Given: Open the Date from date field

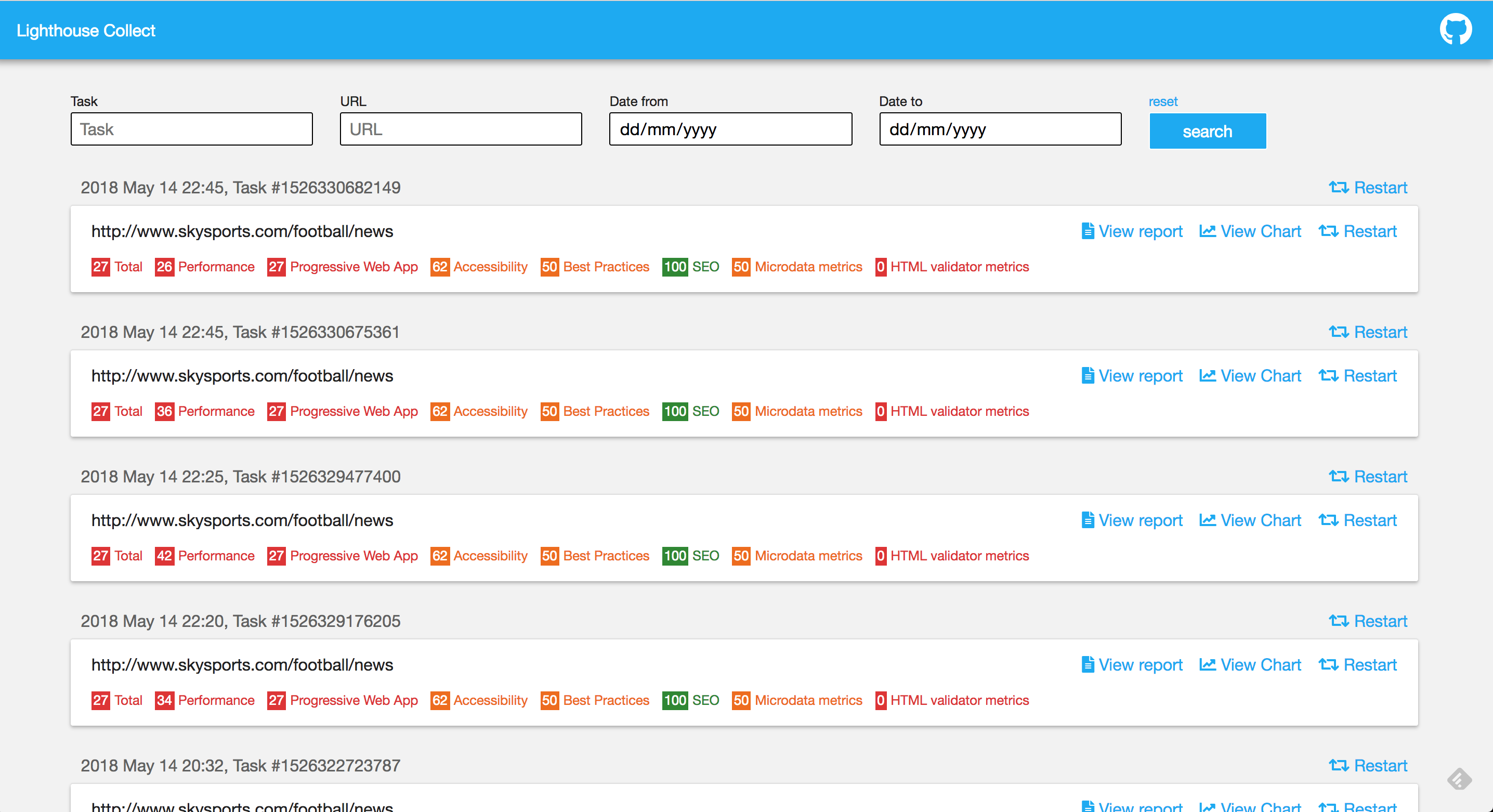Looking at the screenshot, I should pyautogui.click(x=730, y=129).
